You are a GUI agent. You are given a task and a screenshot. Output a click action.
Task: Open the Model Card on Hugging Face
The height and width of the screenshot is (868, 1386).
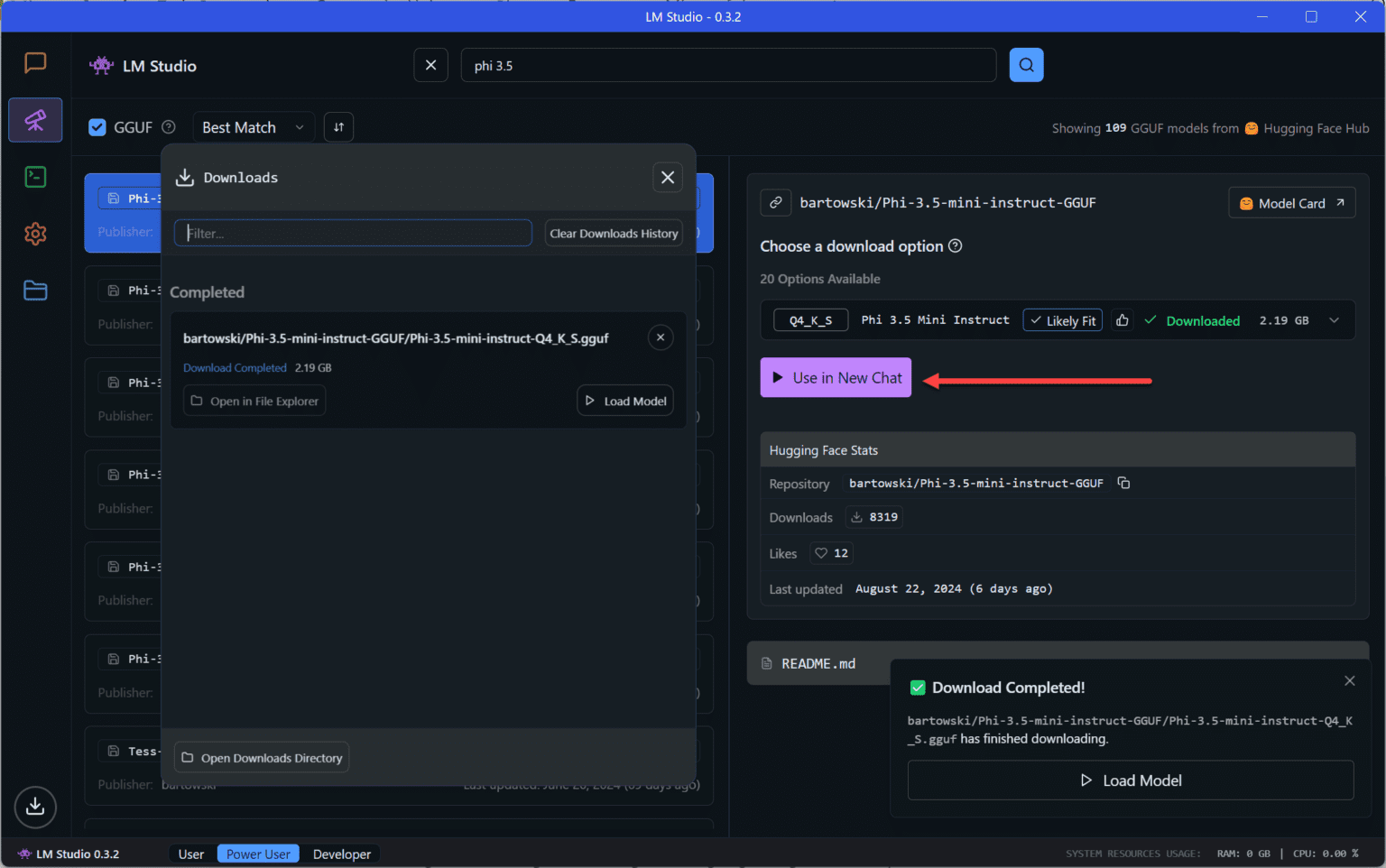1291,202
